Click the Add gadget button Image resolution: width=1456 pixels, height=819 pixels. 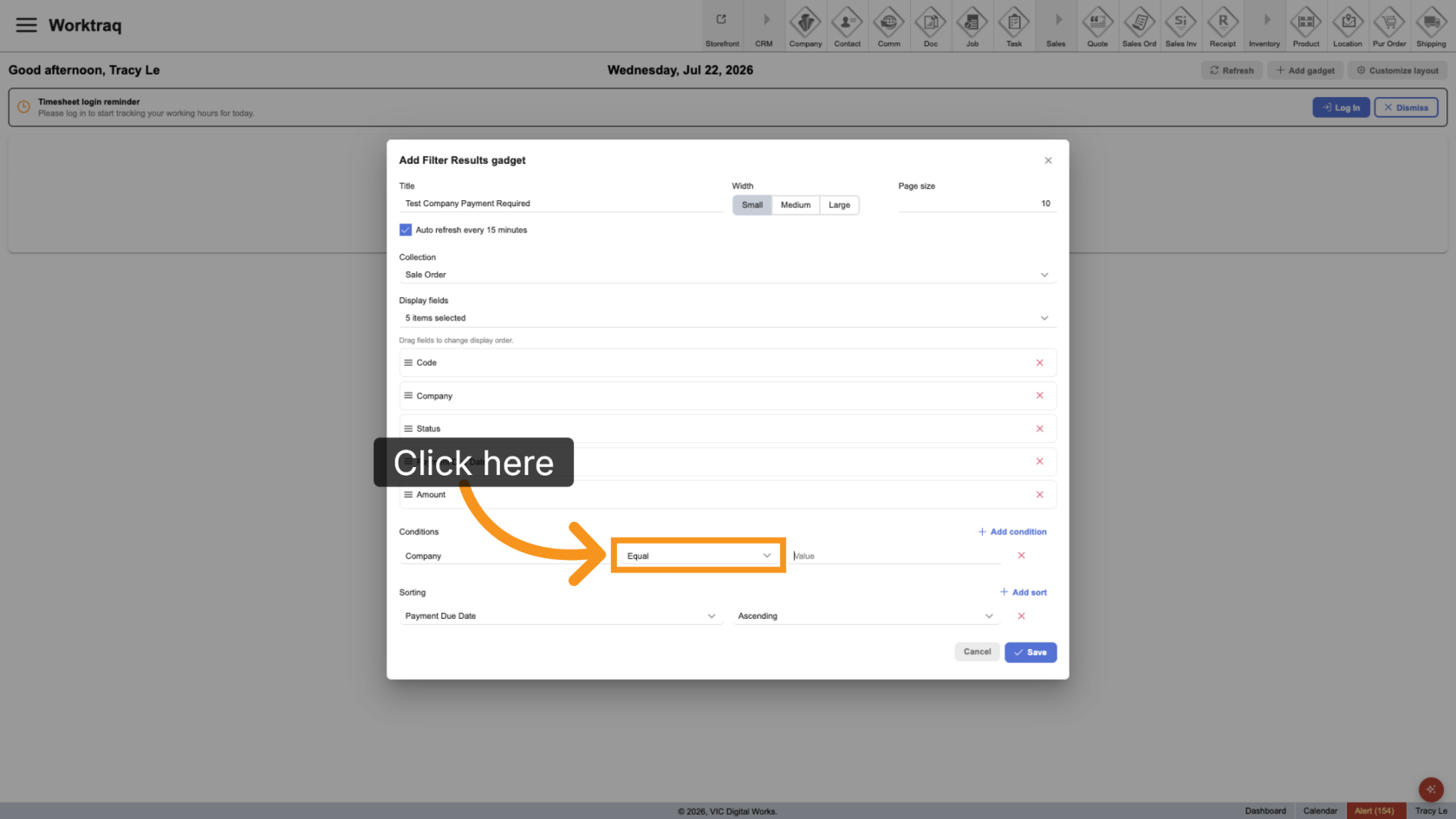(1305, 71)
